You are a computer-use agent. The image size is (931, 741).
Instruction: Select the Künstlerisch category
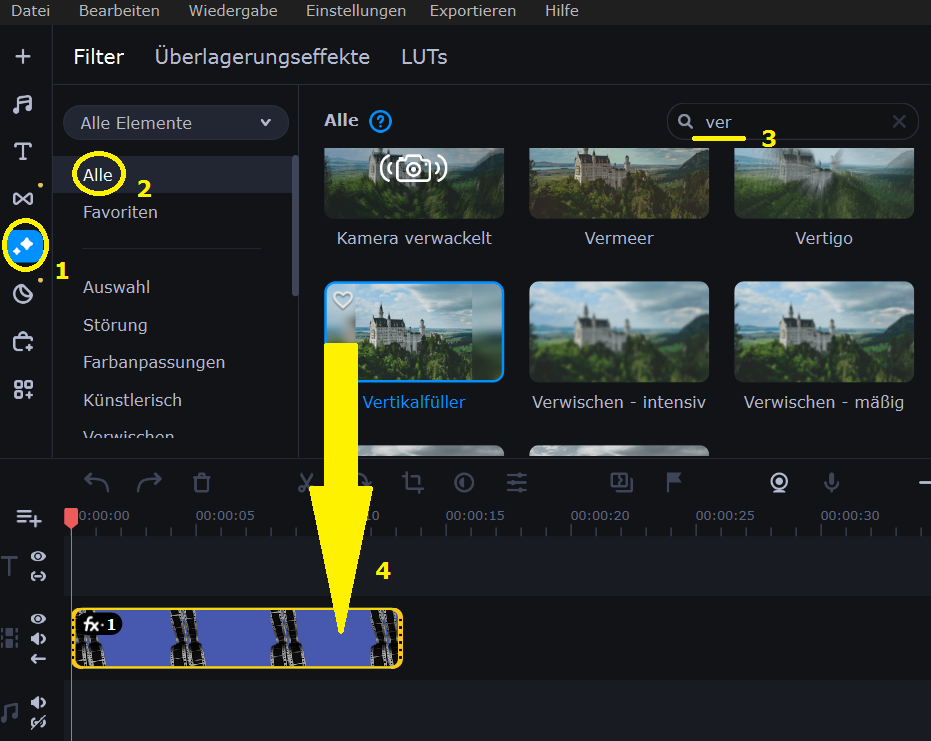pos(132,400)
